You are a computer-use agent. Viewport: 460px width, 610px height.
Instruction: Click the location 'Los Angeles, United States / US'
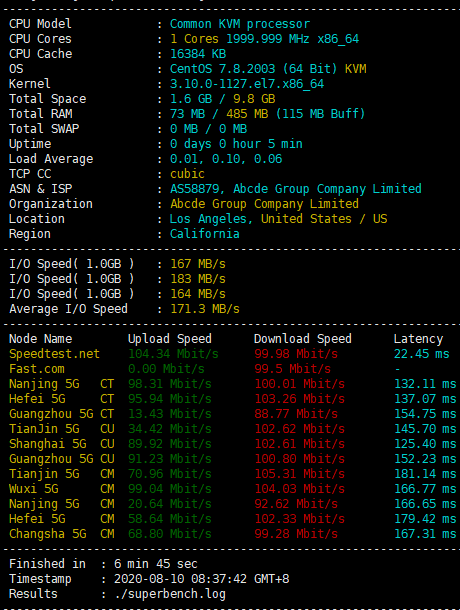click(x=279, y=219)
